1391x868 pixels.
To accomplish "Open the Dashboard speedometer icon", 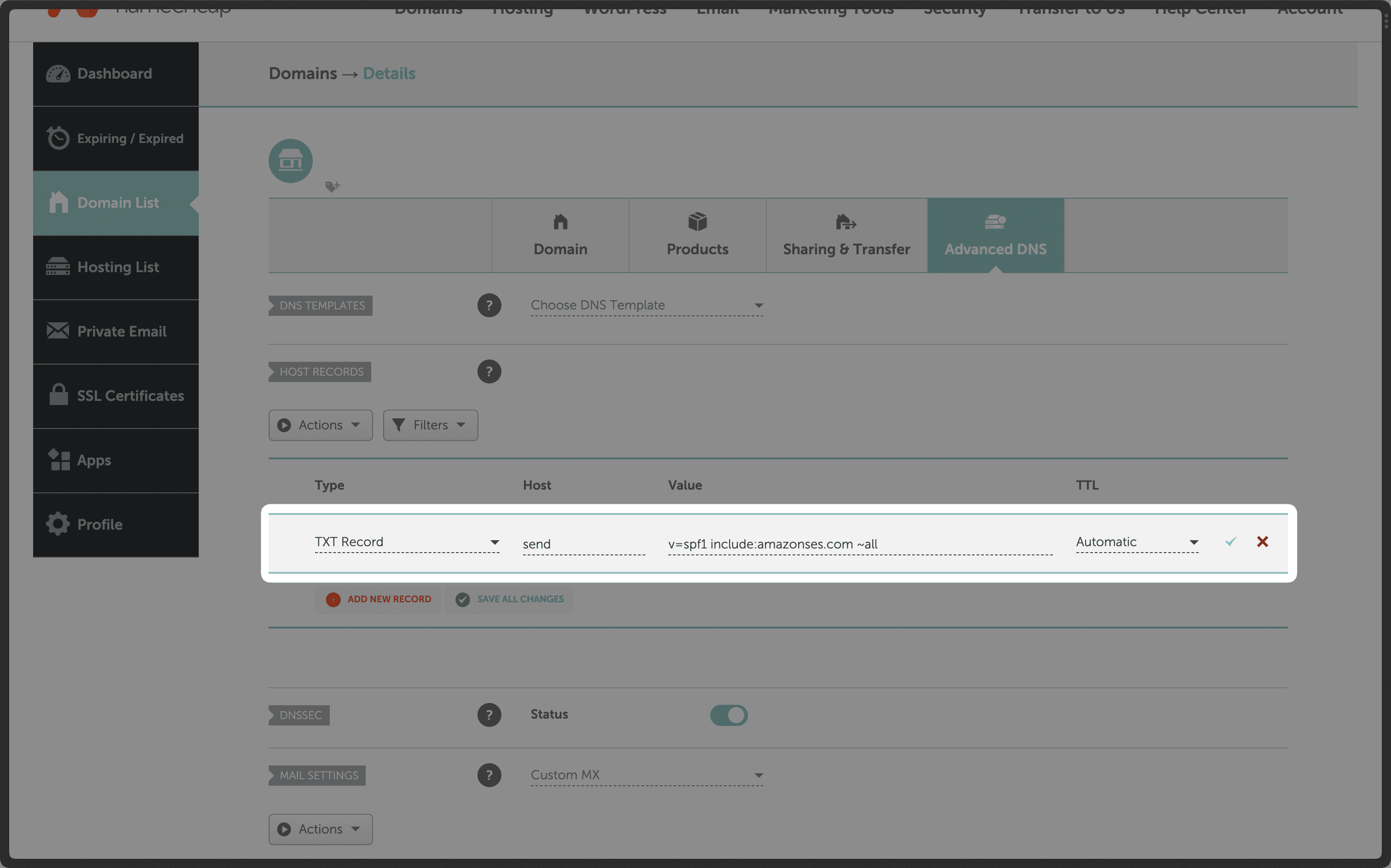I will click(58, 74).
